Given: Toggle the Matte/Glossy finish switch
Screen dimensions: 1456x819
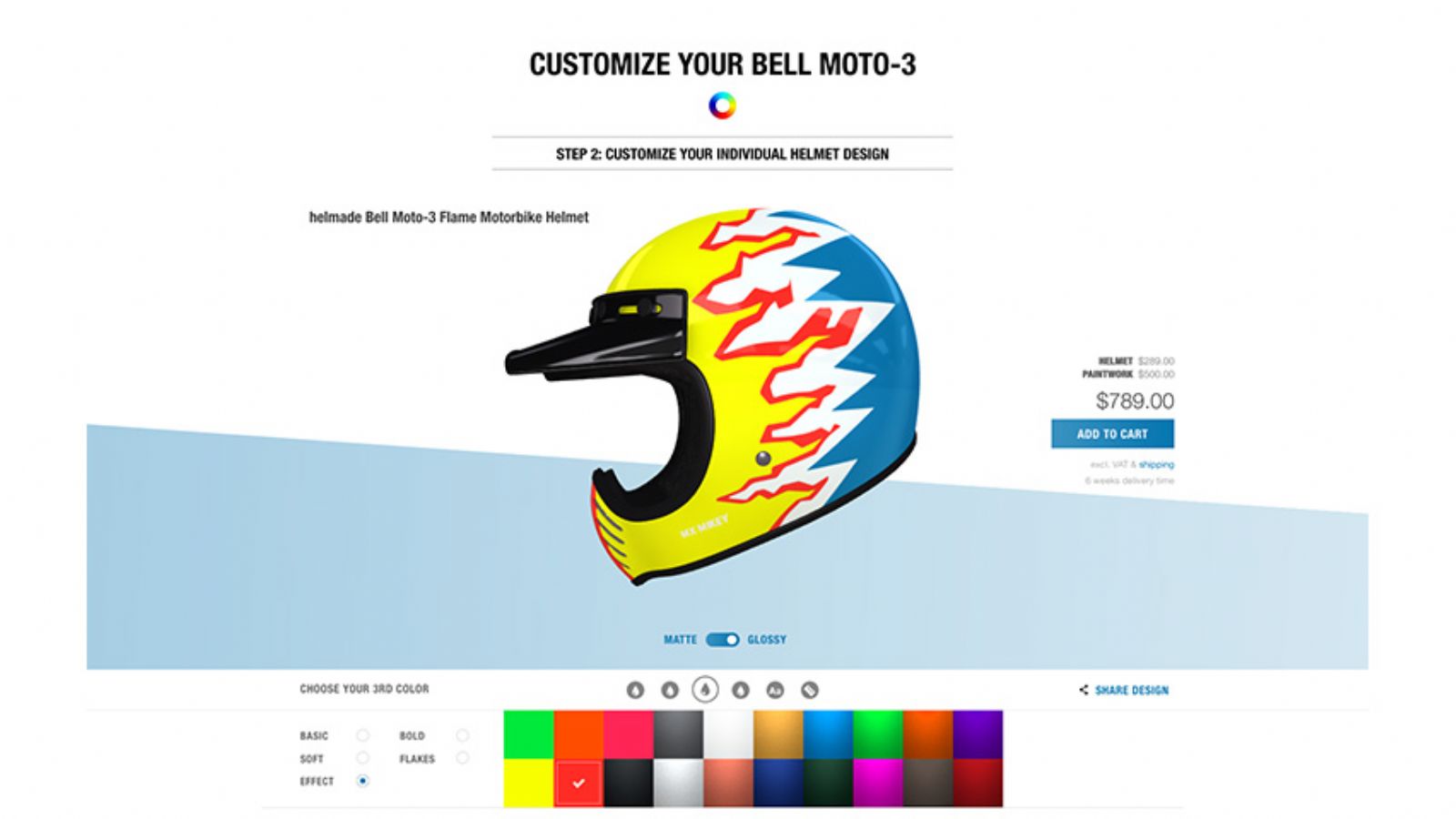Looking at the screenshot, I should click(723, 640).
